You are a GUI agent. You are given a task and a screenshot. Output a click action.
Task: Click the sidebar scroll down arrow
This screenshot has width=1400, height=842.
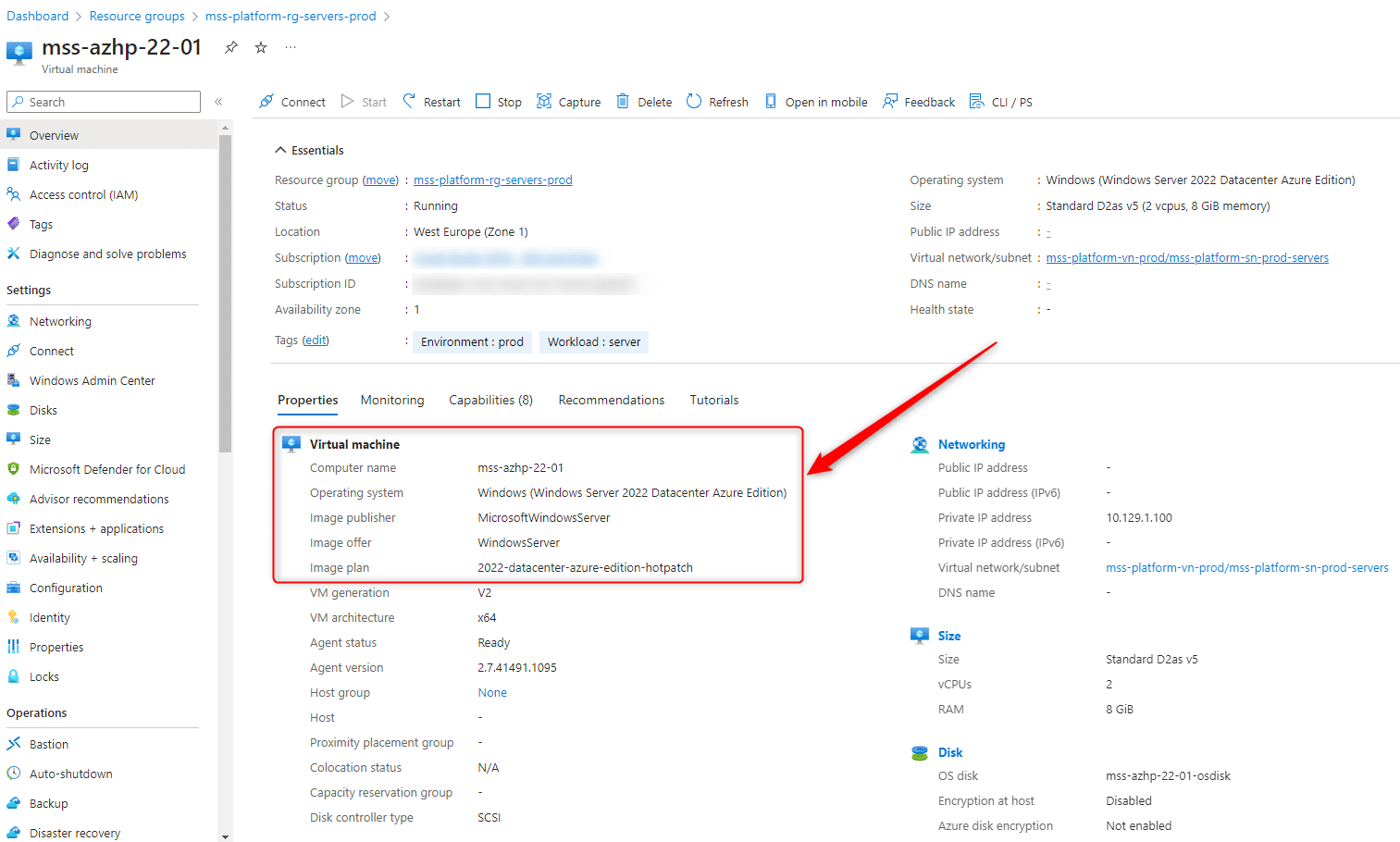[x=225, y=836]
